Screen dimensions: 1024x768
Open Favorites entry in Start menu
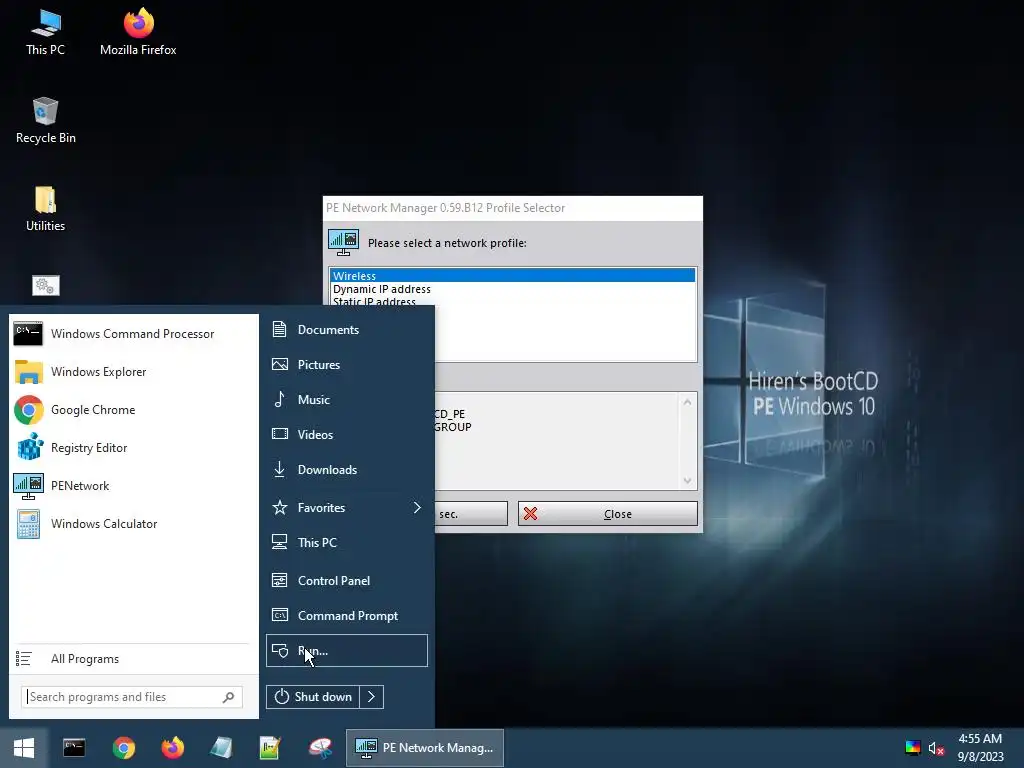click(347, 507)
